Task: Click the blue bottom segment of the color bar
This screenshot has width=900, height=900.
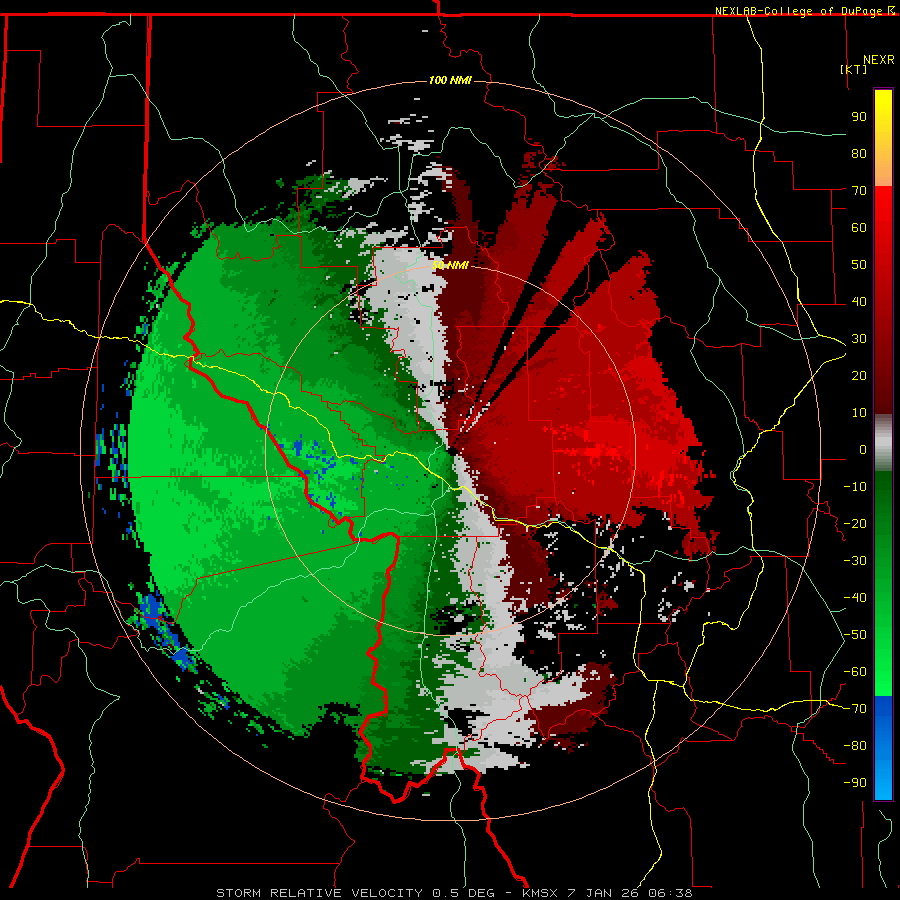Action: pyautogui.click(x=883, y=748)
